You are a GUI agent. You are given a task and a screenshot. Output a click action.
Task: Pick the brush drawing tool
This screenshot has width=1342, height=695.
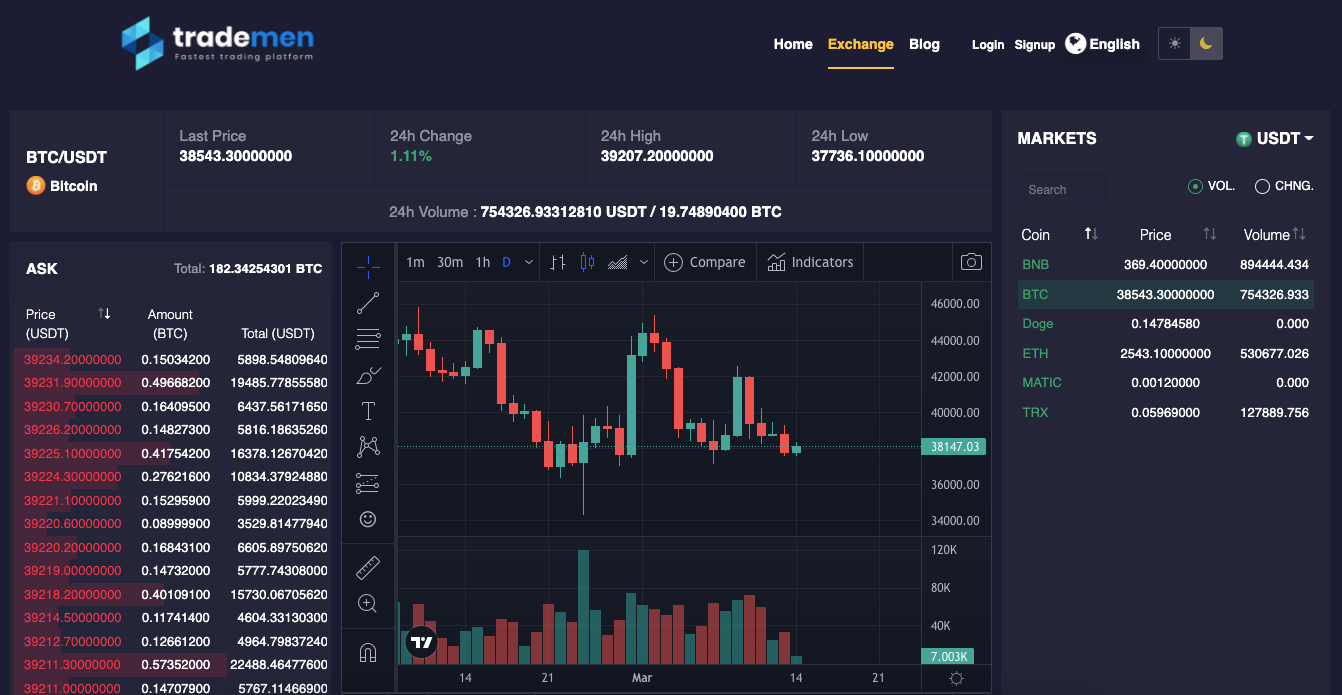(368, 376)
